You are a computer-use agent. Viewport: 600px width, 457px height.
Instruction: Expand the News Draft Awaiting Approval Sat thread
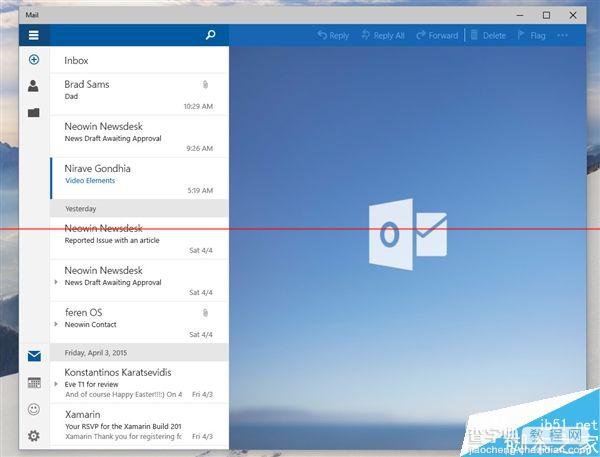point(56,282)
